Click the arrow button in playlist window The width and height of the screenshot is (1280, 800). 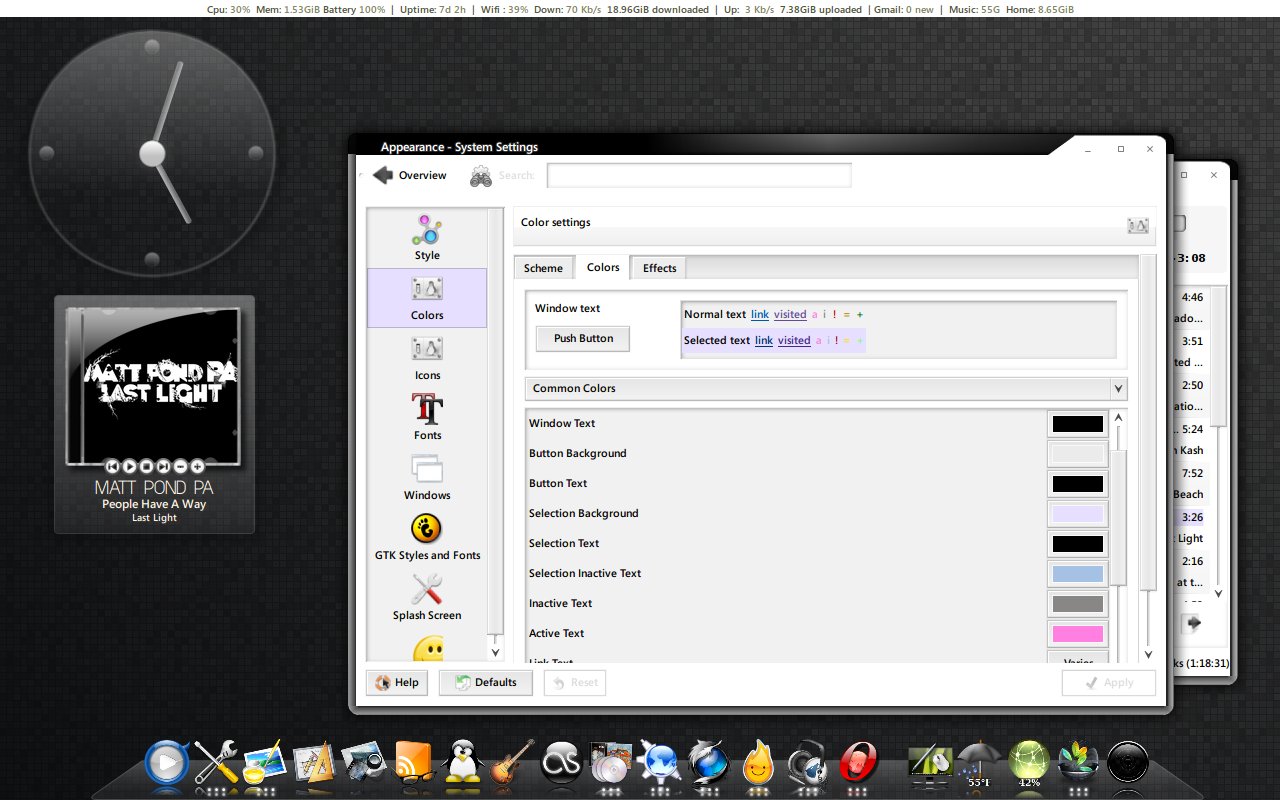pos(1191,623)
